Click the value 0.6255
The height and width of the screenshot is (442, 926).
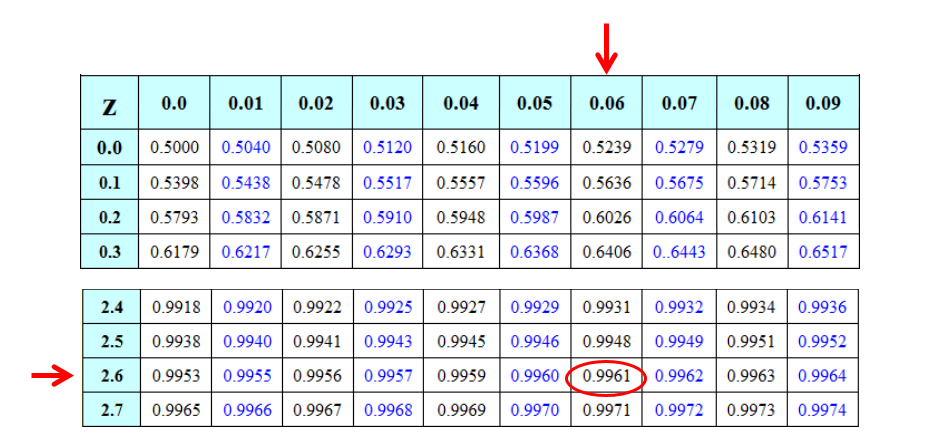tap(317, 251)
